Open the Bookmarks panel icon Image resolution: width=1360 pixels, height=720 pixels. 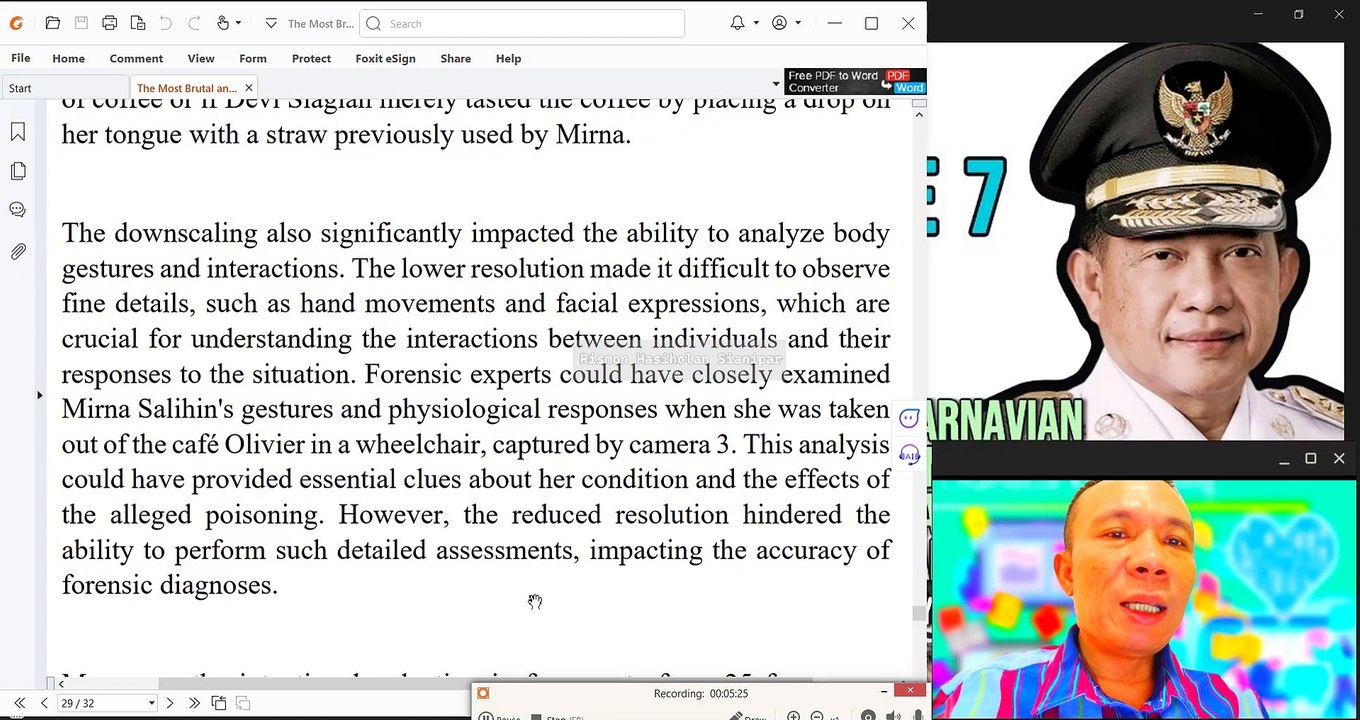pyautogui.click(x=18, y=132)
